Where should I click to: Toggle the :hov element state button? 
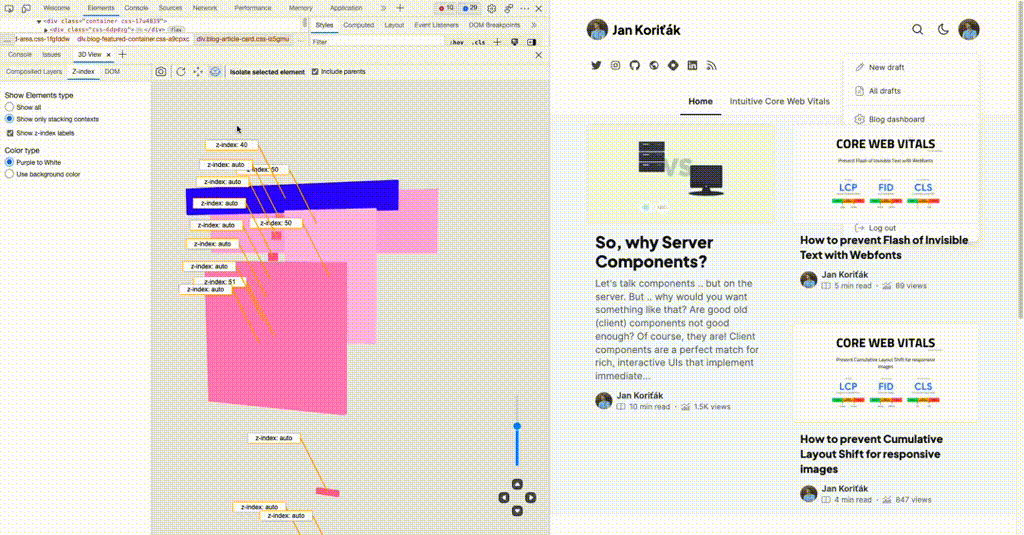pos(456,42)
